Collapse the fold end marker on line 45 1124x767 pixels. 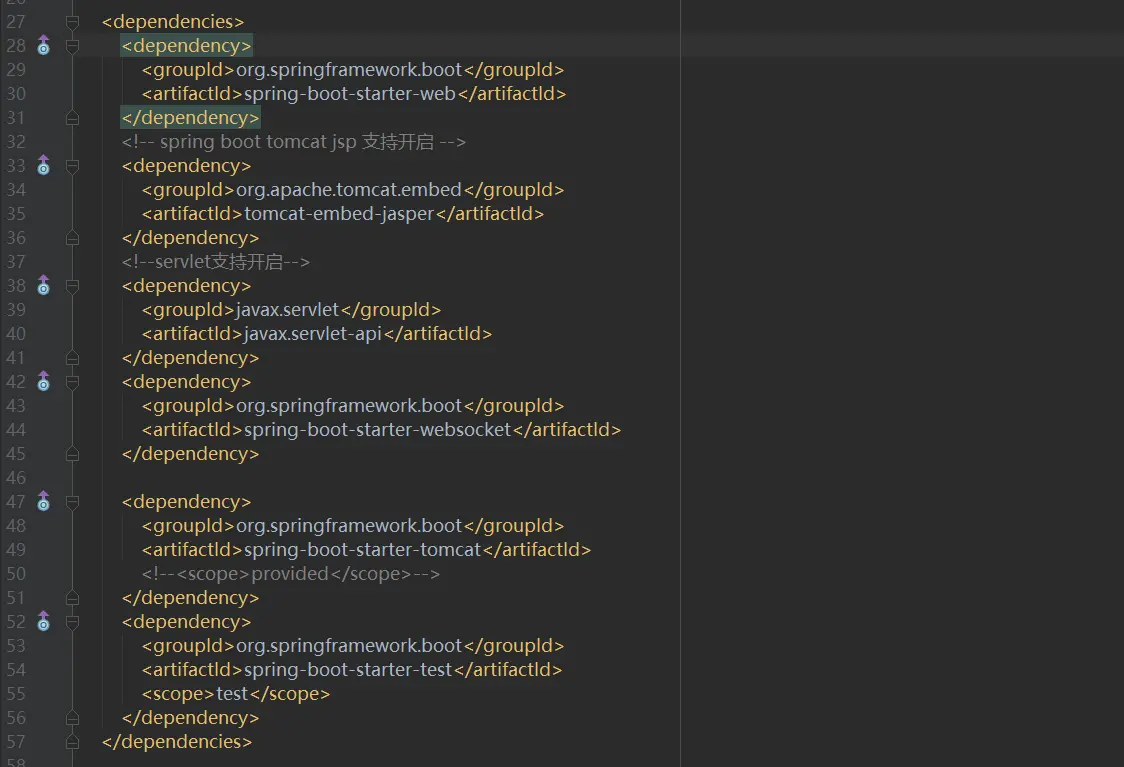72,454
